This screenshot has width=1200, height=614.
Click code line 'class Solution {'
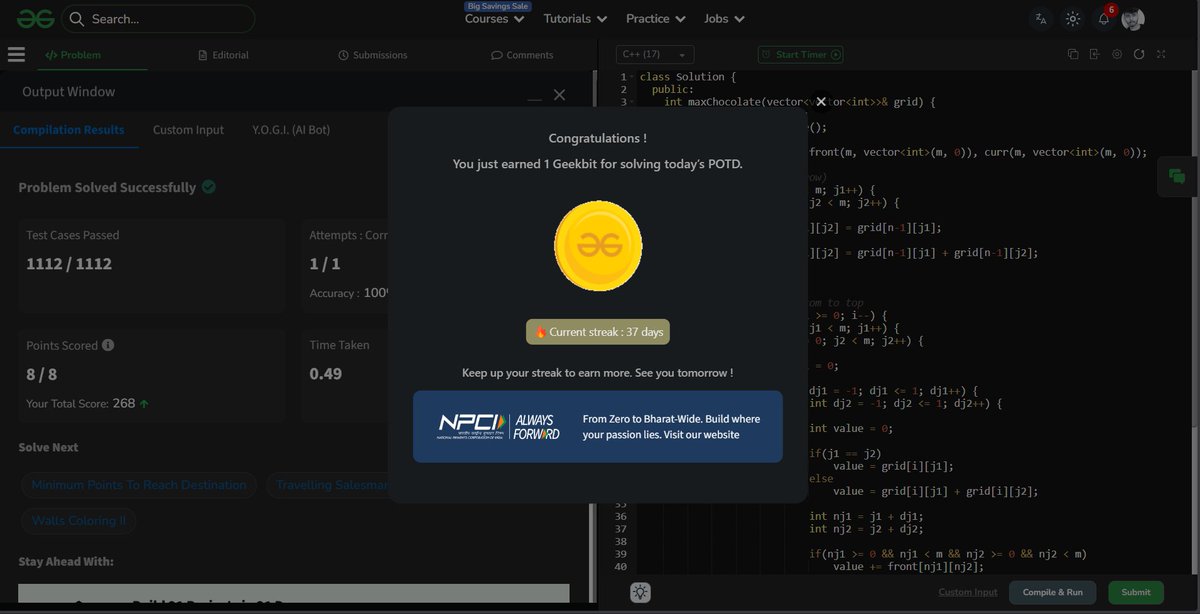pos(688,77)
